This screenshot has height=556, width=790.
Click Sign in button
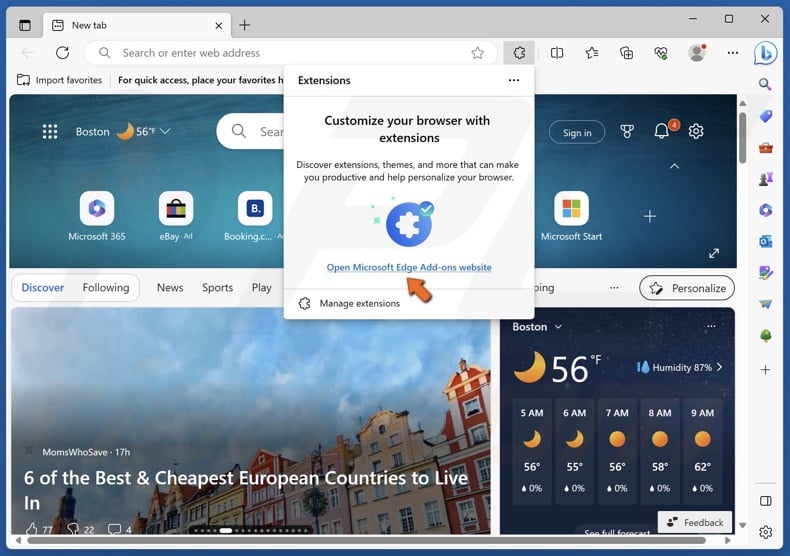[x=577, y=132]
